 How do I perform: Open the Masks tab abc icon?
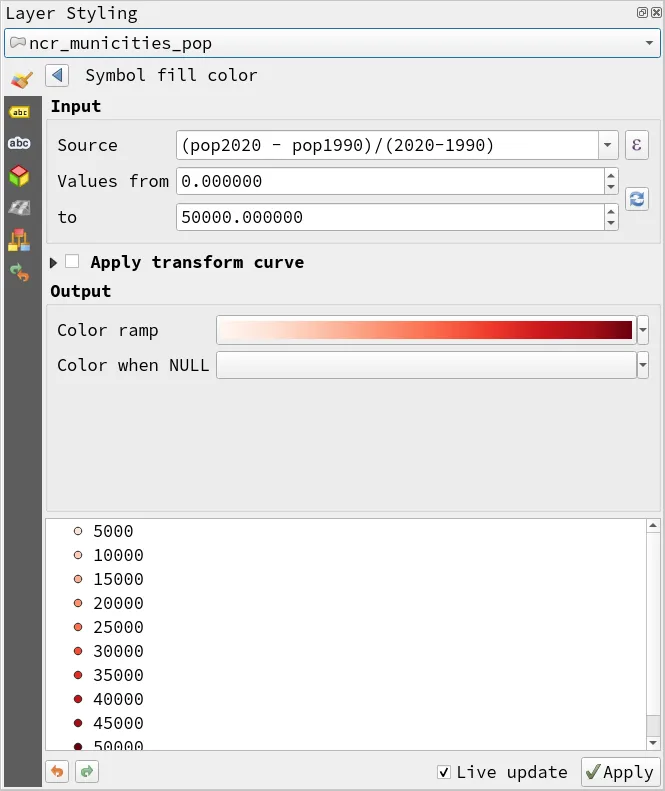(19, 143)
